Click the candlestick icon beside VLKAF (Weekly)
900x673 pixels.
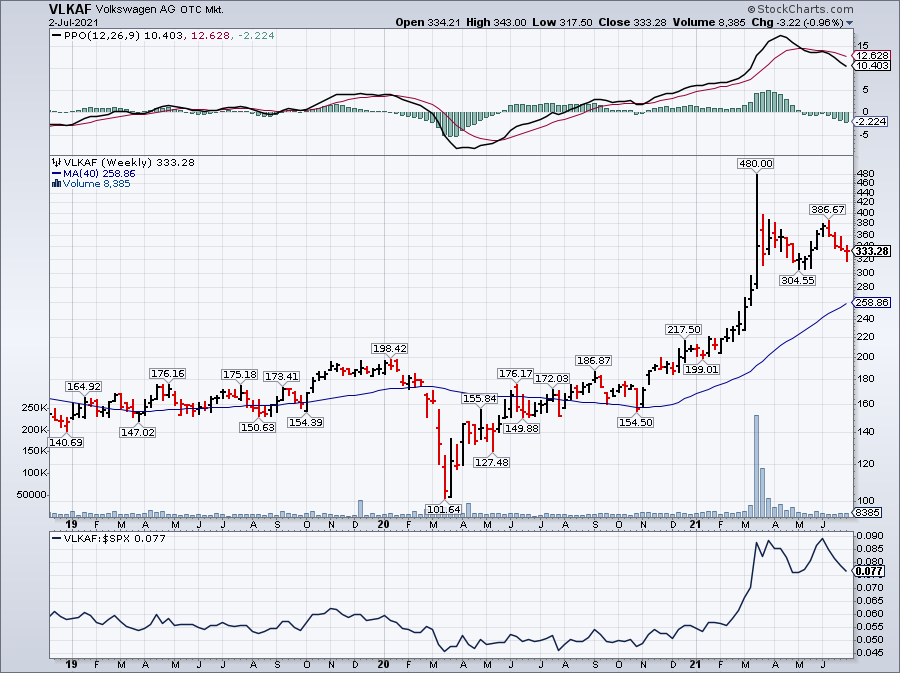pos(55,162)
